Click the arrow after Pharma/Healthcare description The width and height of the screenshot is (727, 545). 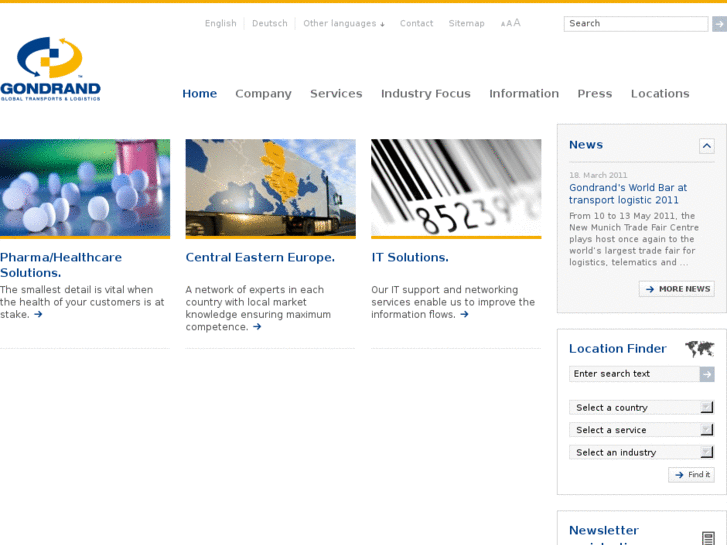pyautogui.click(x=38, y=314)
